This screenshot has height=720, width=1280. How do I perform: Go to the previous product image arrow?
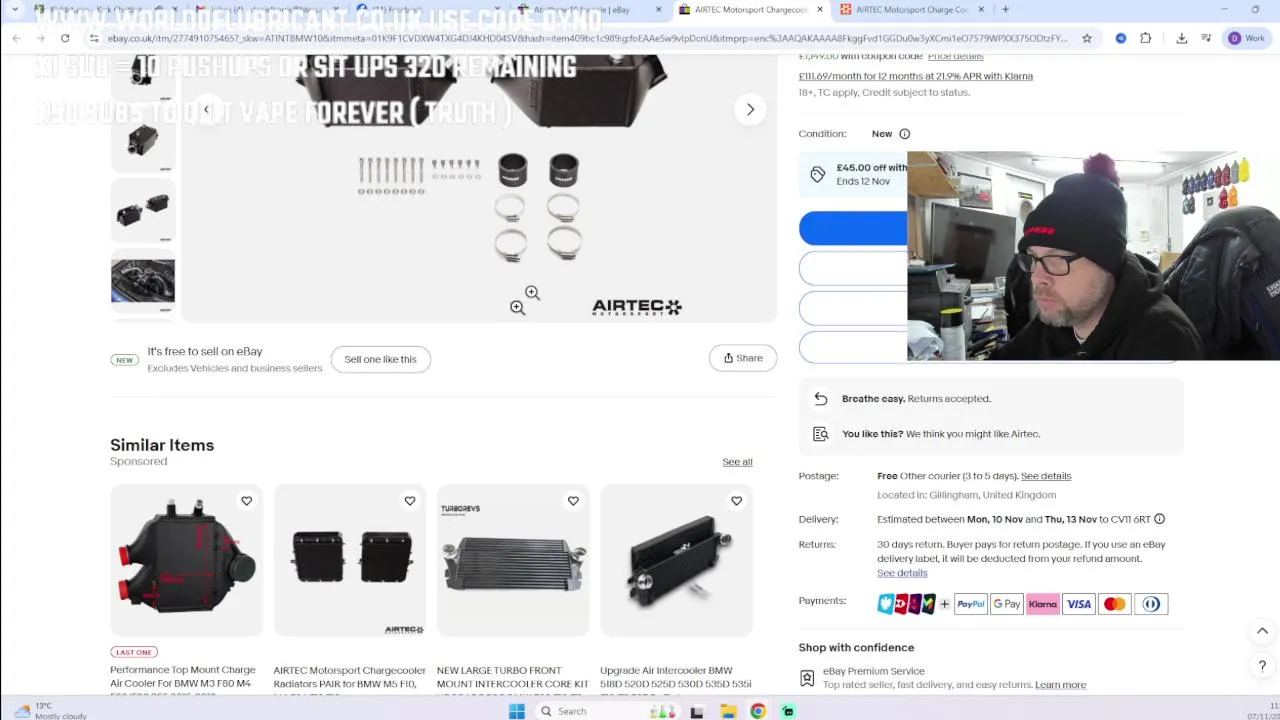pos(207,109)
